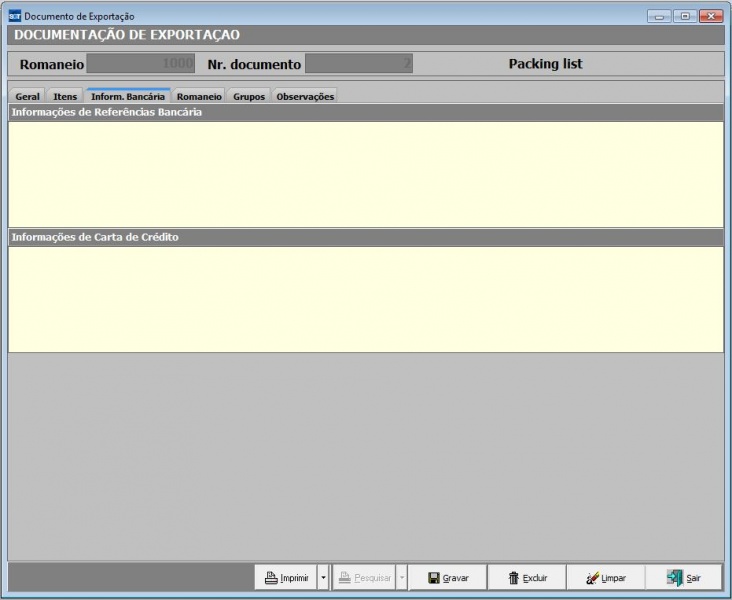Show the Grupos tab
The height and width of the screenshot is (600, 732).
coord(249,97)
